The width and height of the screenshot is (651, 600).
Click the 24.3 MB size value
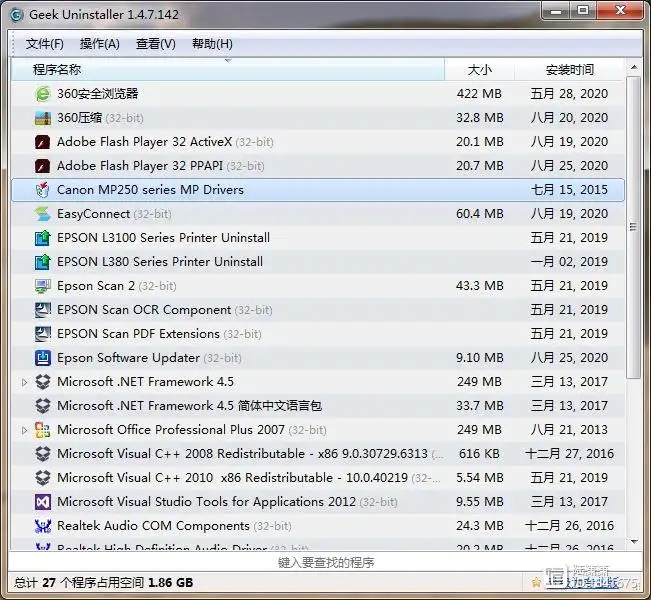coord(480,526)
